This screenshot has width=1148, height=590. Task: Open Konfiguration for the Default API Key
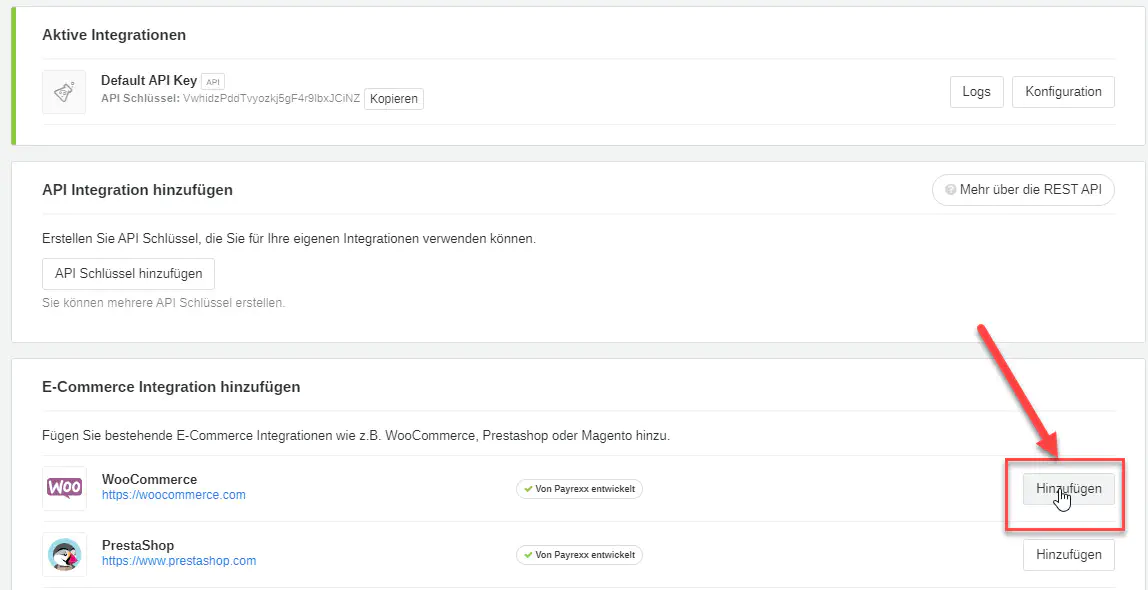[1063, 91]
